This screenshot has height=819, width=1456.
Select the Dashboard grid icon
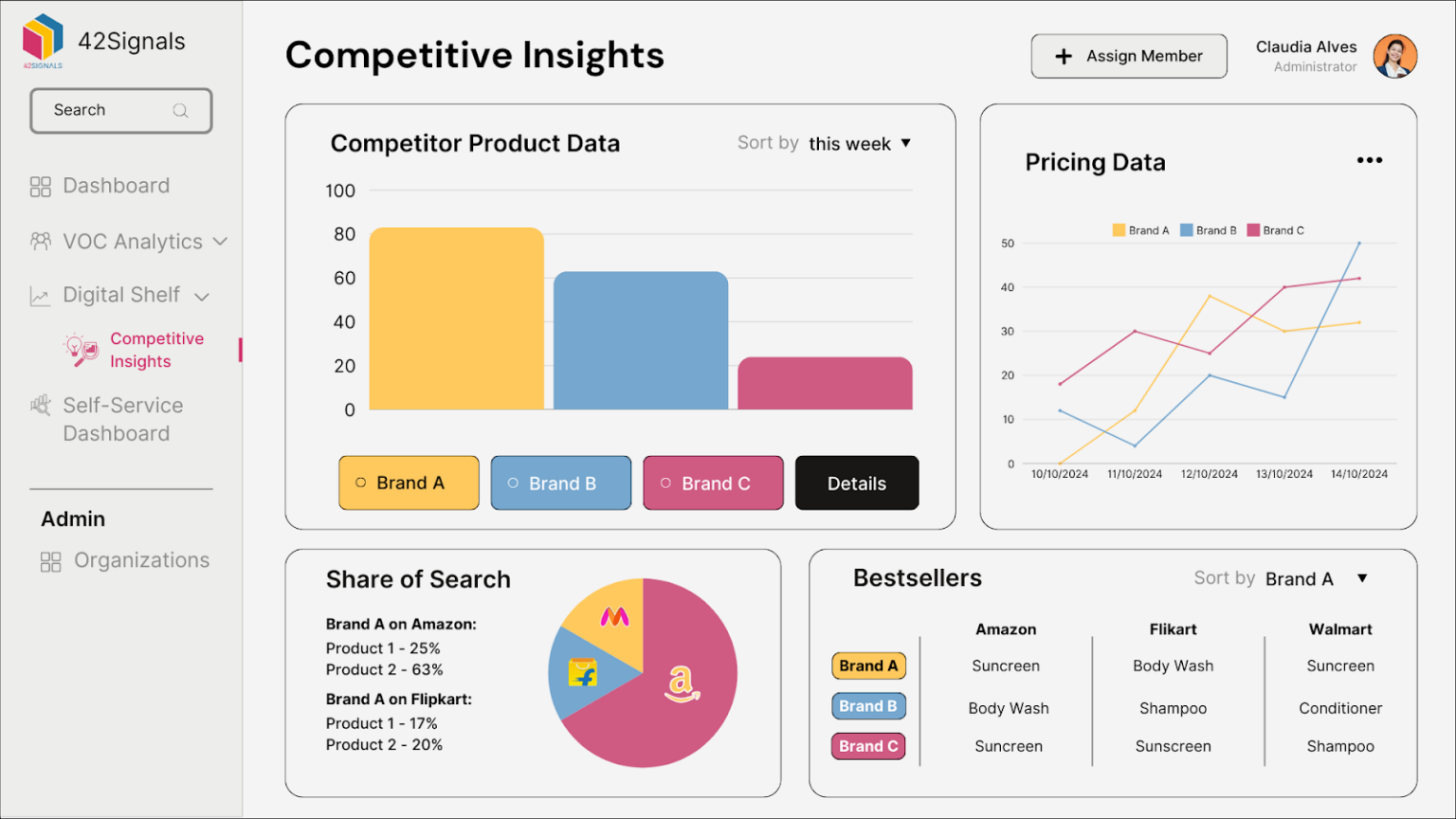point(40,186)
